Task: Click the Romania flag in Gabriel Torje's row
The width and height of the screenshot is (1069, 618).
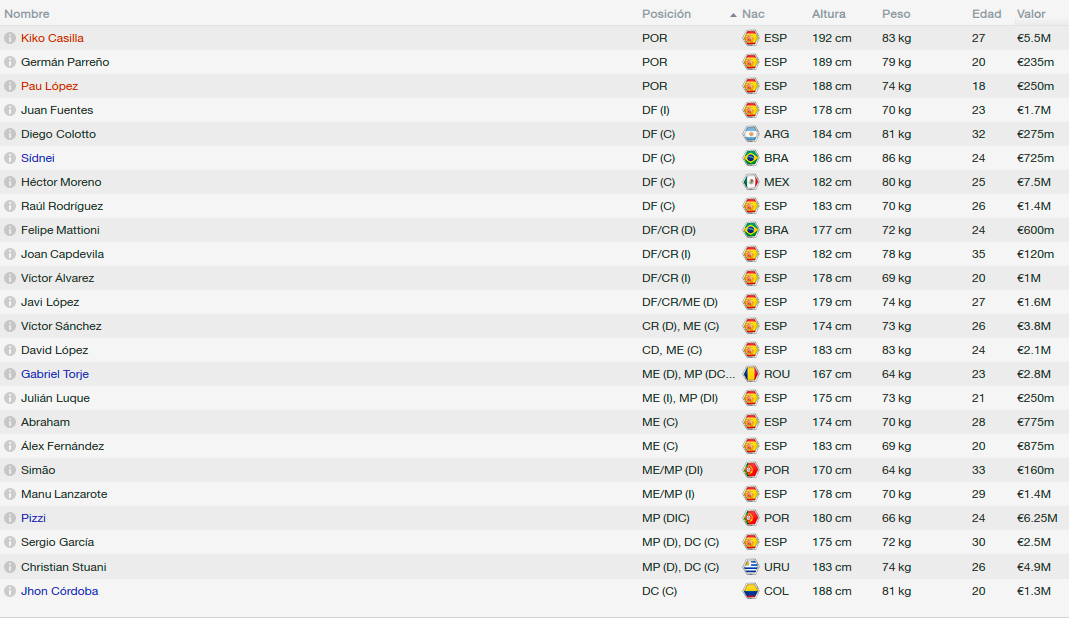Action: tap(751, 374)
